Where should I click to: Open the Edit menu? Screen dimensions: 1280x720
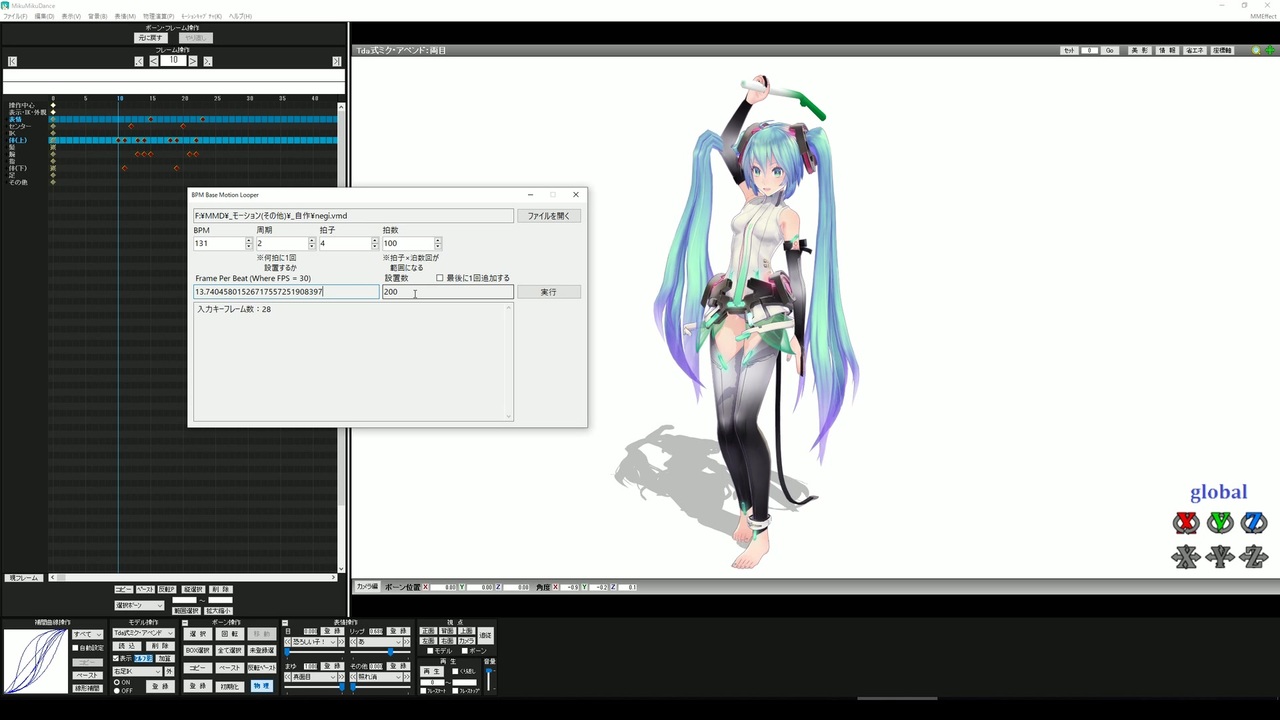pyautogui.click(x=45, y=16)
